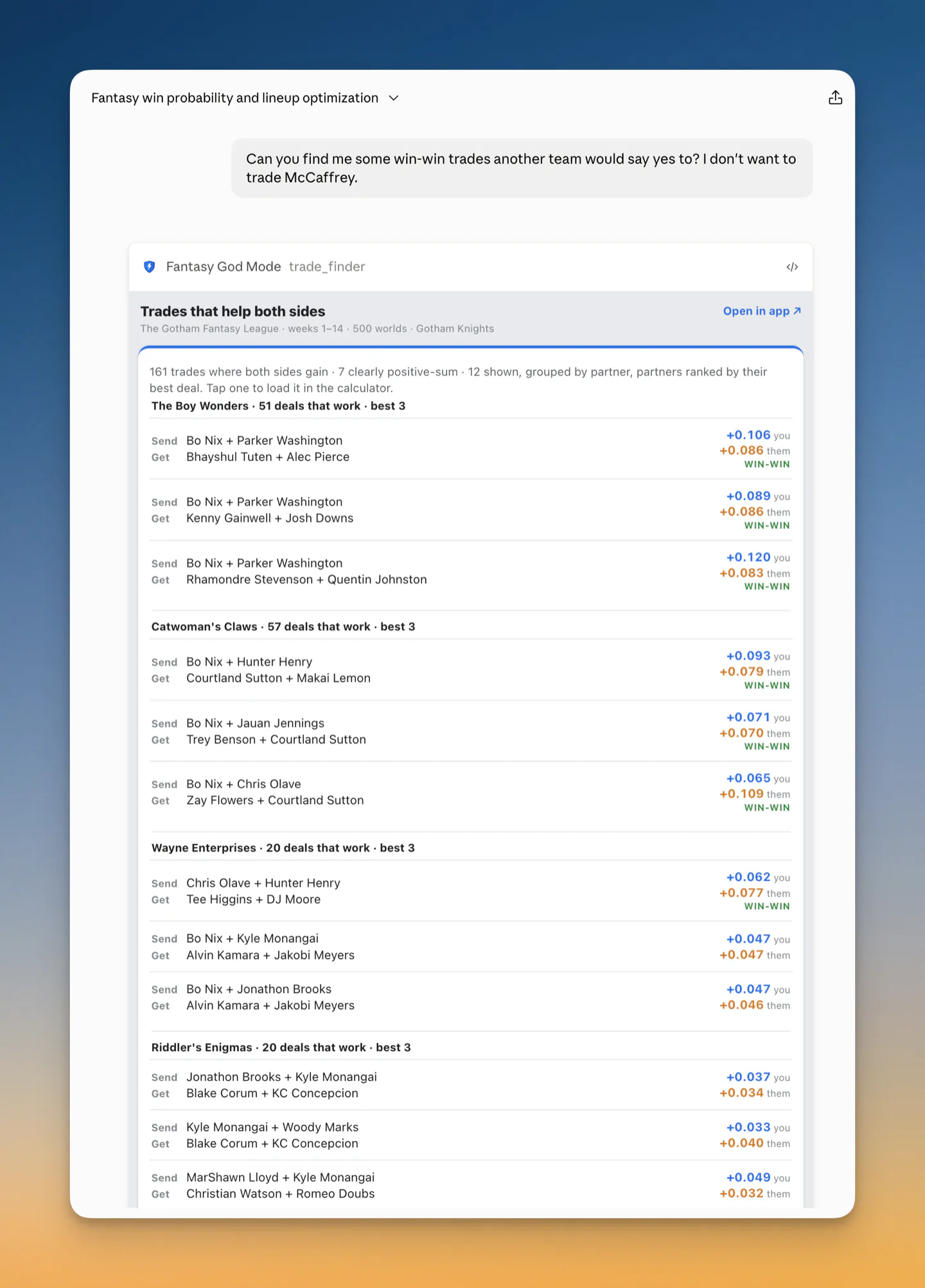
Task: Load the Trey Benson + Courtland Sutton trade
Action: (470, 731)
